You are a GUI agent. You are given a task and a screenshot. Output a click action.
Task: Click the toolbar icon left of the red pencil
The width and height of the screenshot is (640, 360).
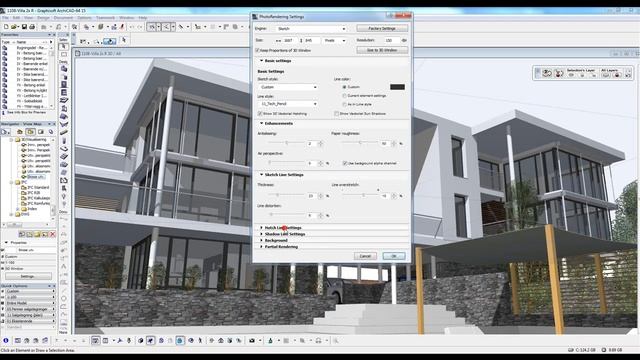tap(114, 27)
